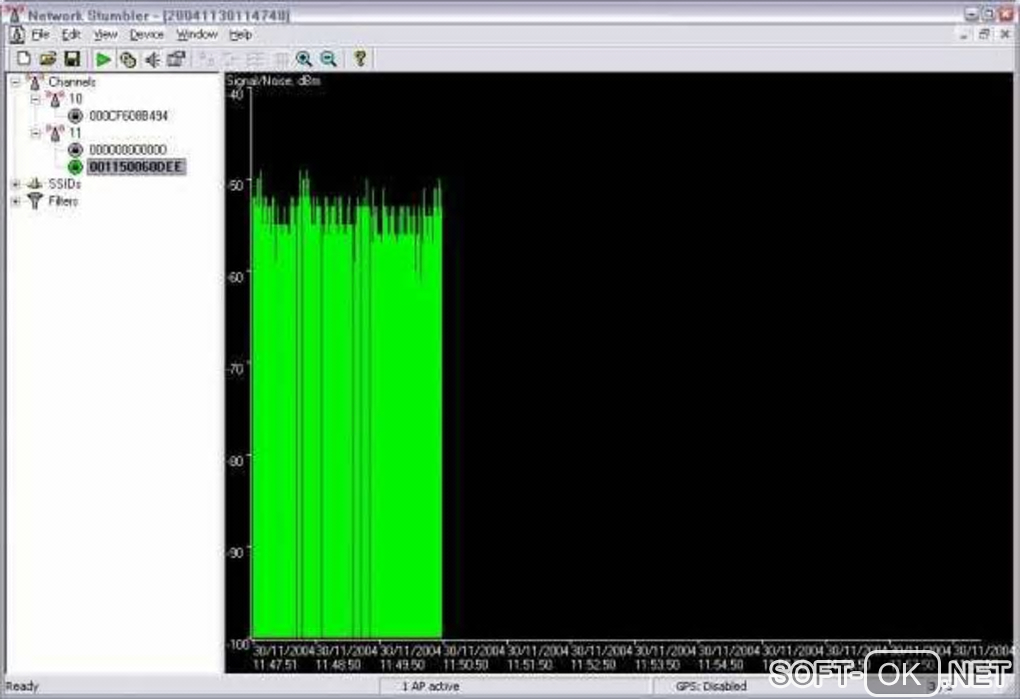This screenshot has width=1020, height=699.
Task: Open the File menu
Action: pos(39,34)
